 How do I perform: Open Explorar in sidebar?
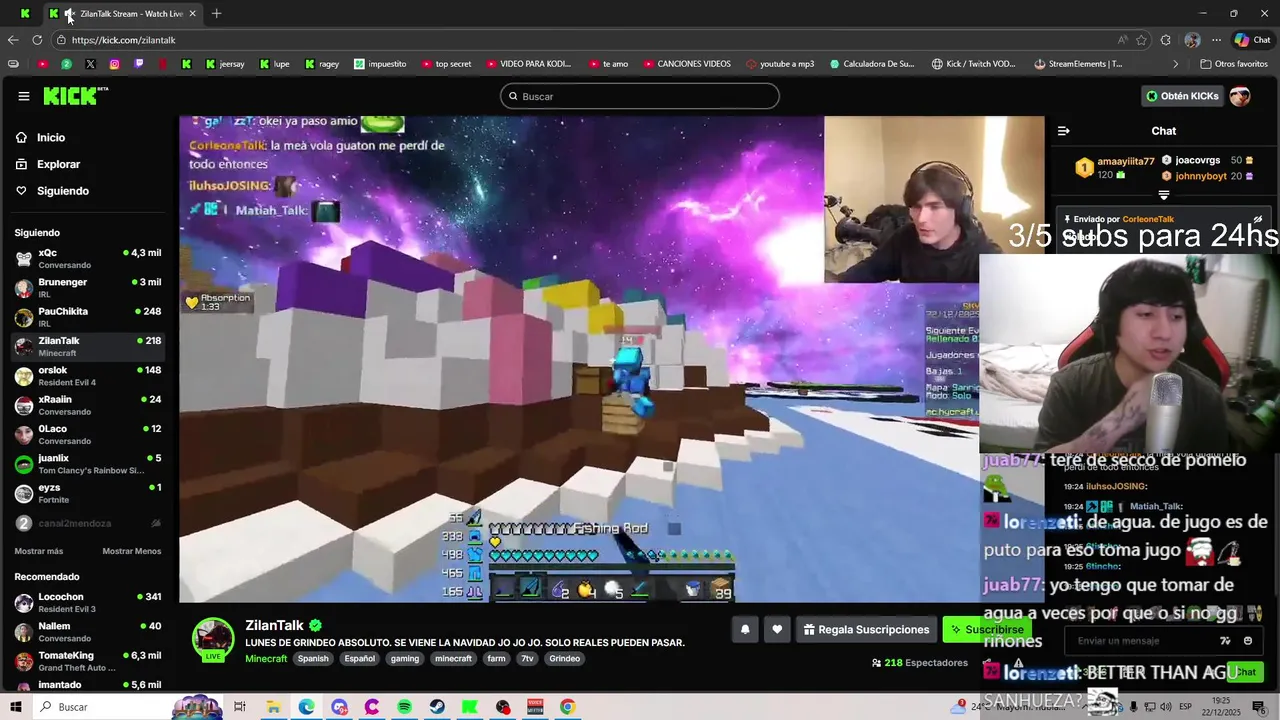coord(58,164)
